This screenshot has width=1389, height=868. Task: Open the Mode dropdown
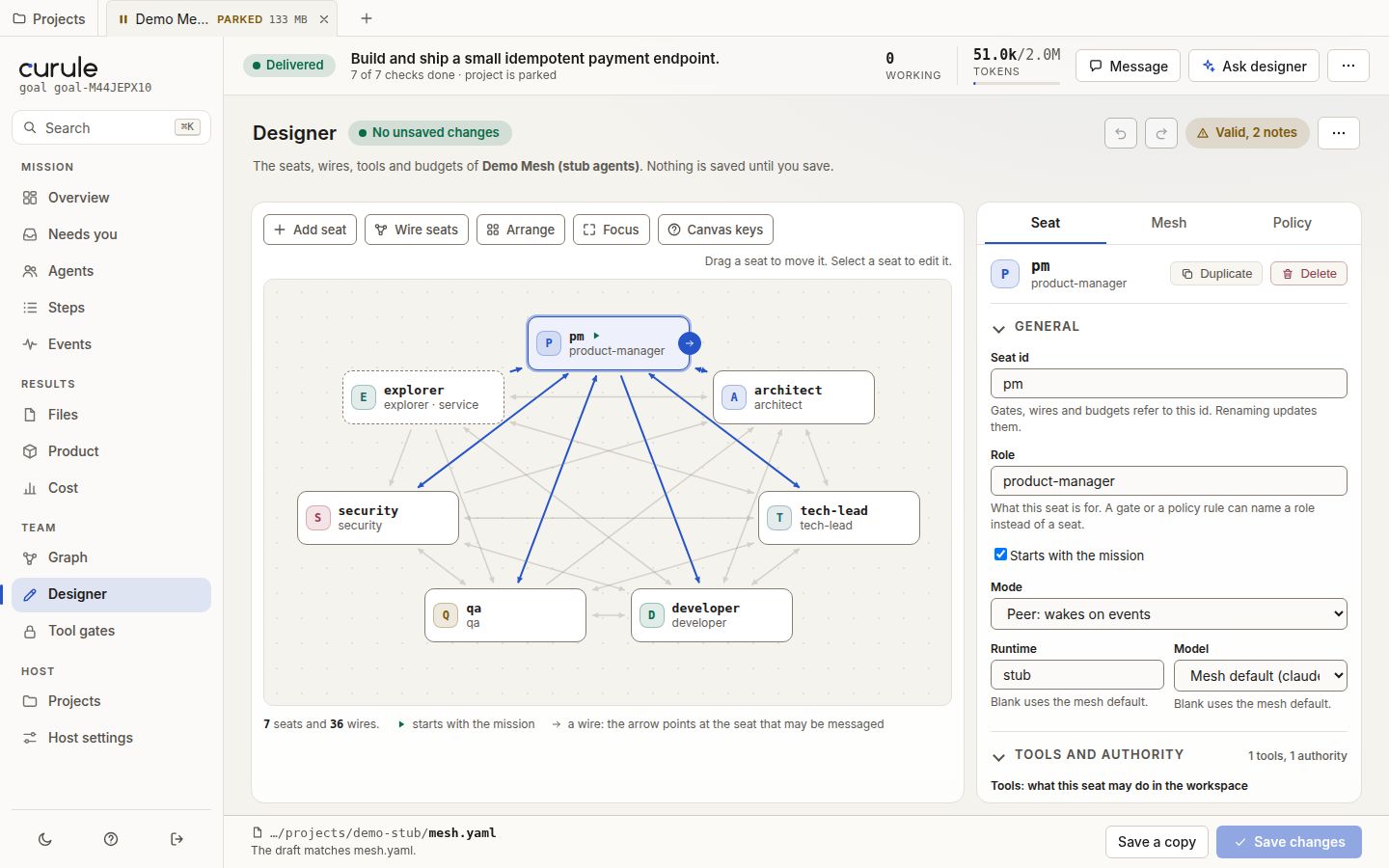tap(1169, 614)
